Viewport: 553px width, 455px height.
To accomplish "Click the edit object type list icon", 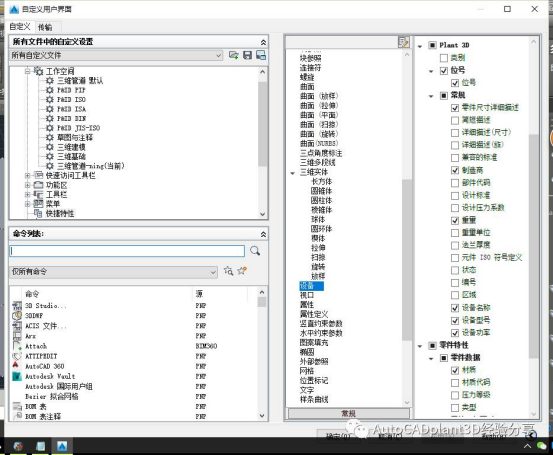I will 403,42.
